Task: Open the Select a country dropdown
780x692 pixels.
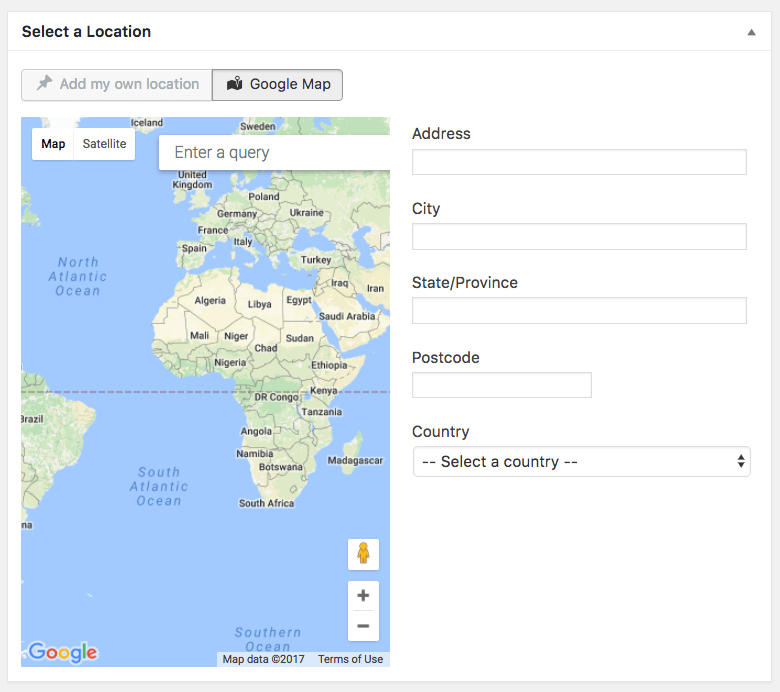Action: (582, 462)
